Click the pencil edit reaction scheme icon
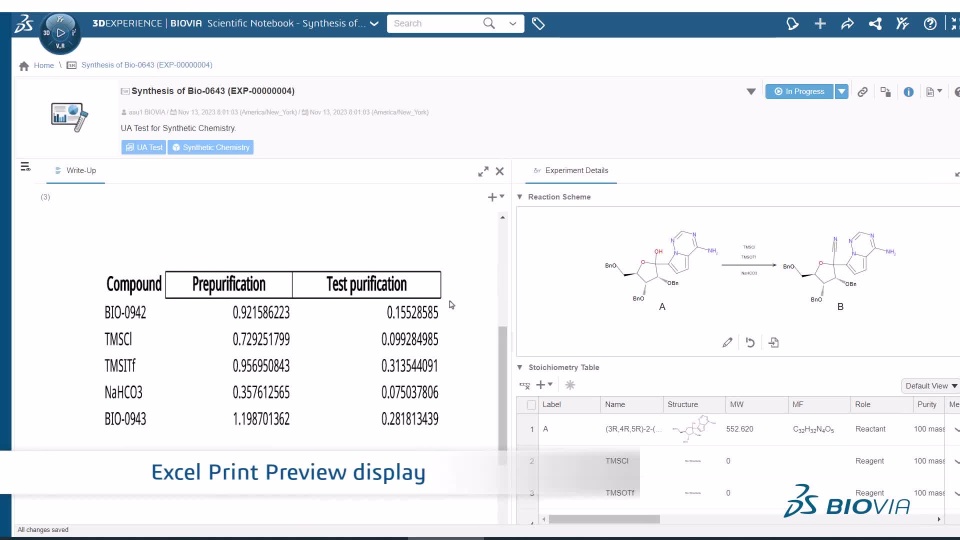960x540 pixels. [x=727, y=342]
